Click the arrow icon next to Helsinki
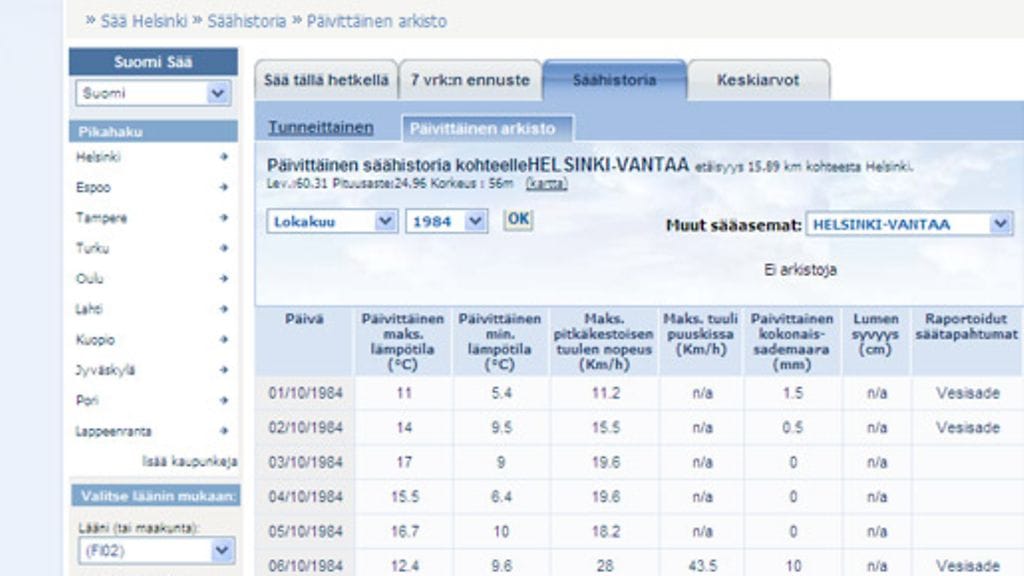This screenshot has width=1024, height=576. [x=224, y=157]
